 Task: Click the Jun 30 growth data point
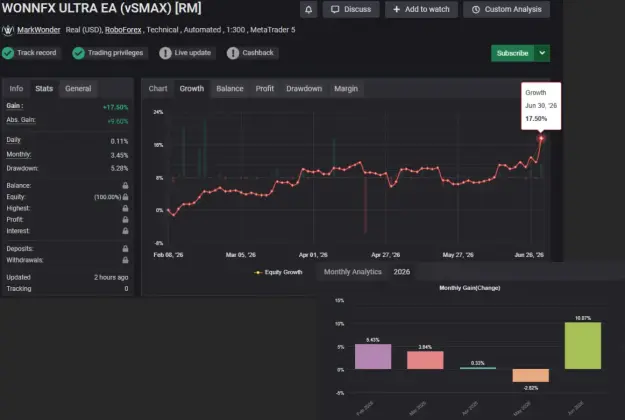(x=541, y=138)
